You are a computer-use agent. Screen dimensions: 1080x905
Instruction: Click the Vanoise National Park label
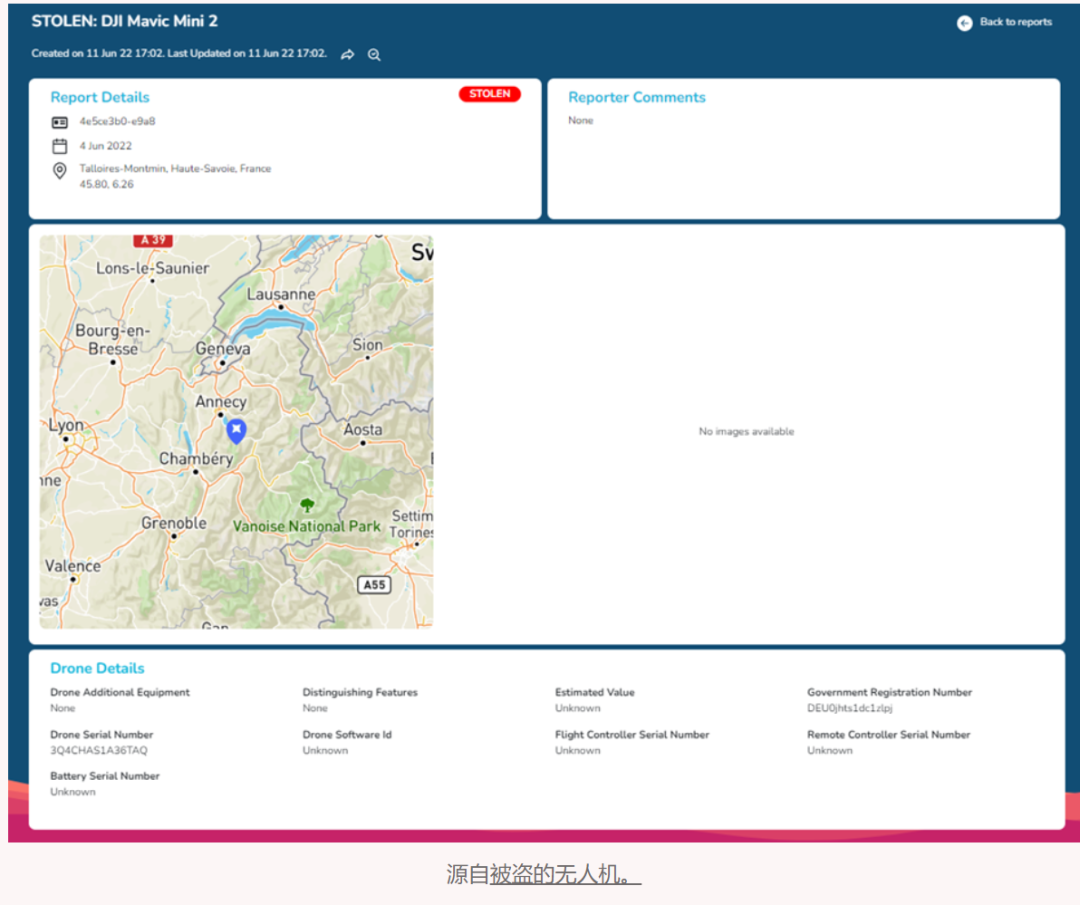[x=307, y=526]
